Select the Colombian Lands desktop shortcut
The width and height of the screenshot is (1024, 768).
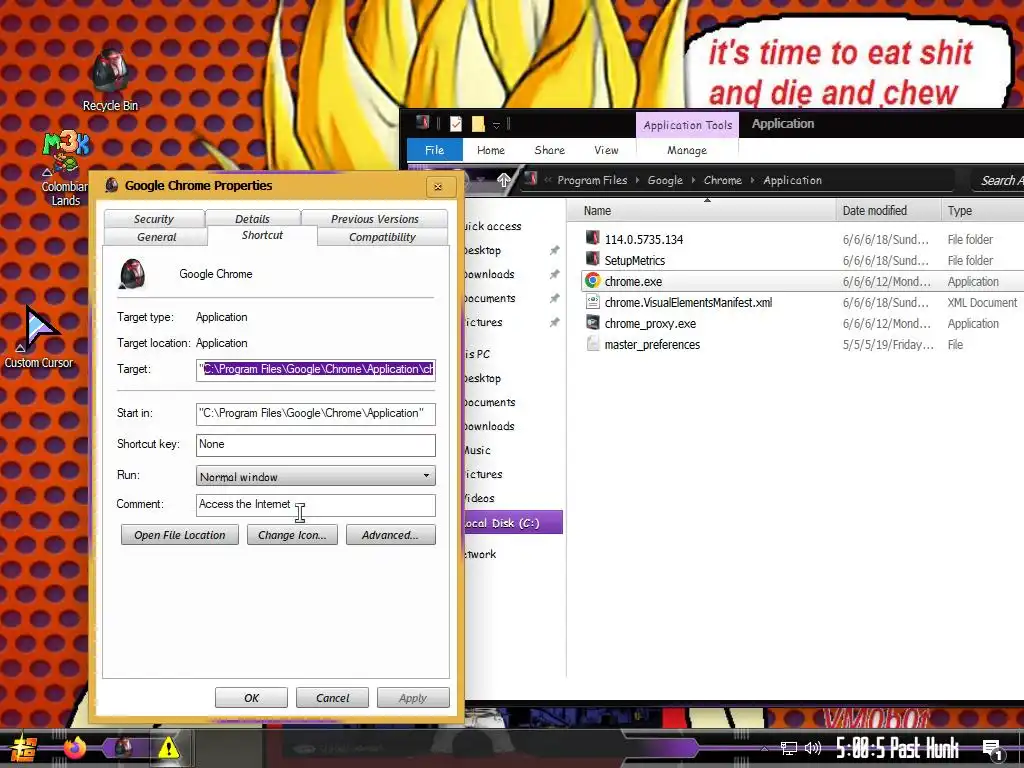point(65,168)
